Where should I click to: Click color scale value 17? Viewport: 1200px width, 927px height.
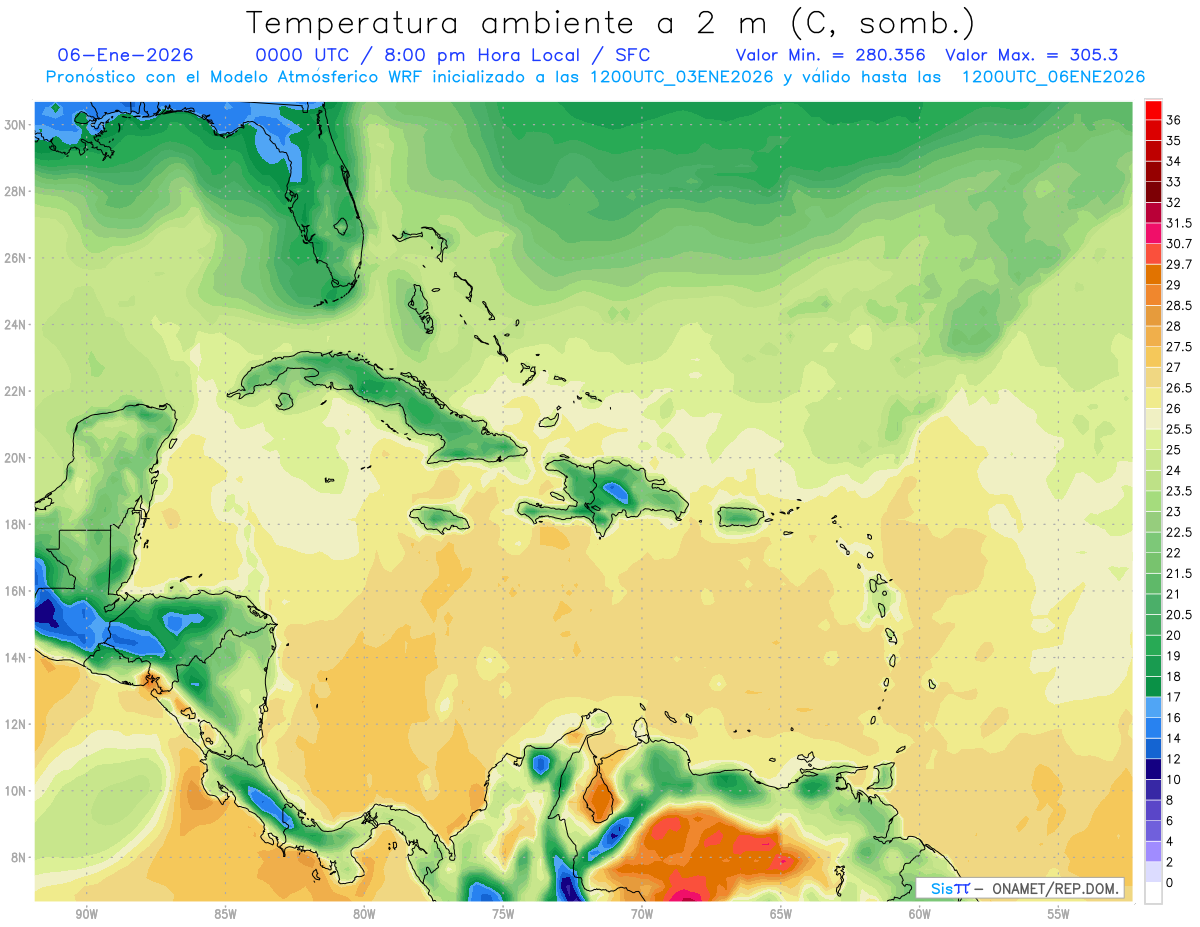tap(1174, 697)
